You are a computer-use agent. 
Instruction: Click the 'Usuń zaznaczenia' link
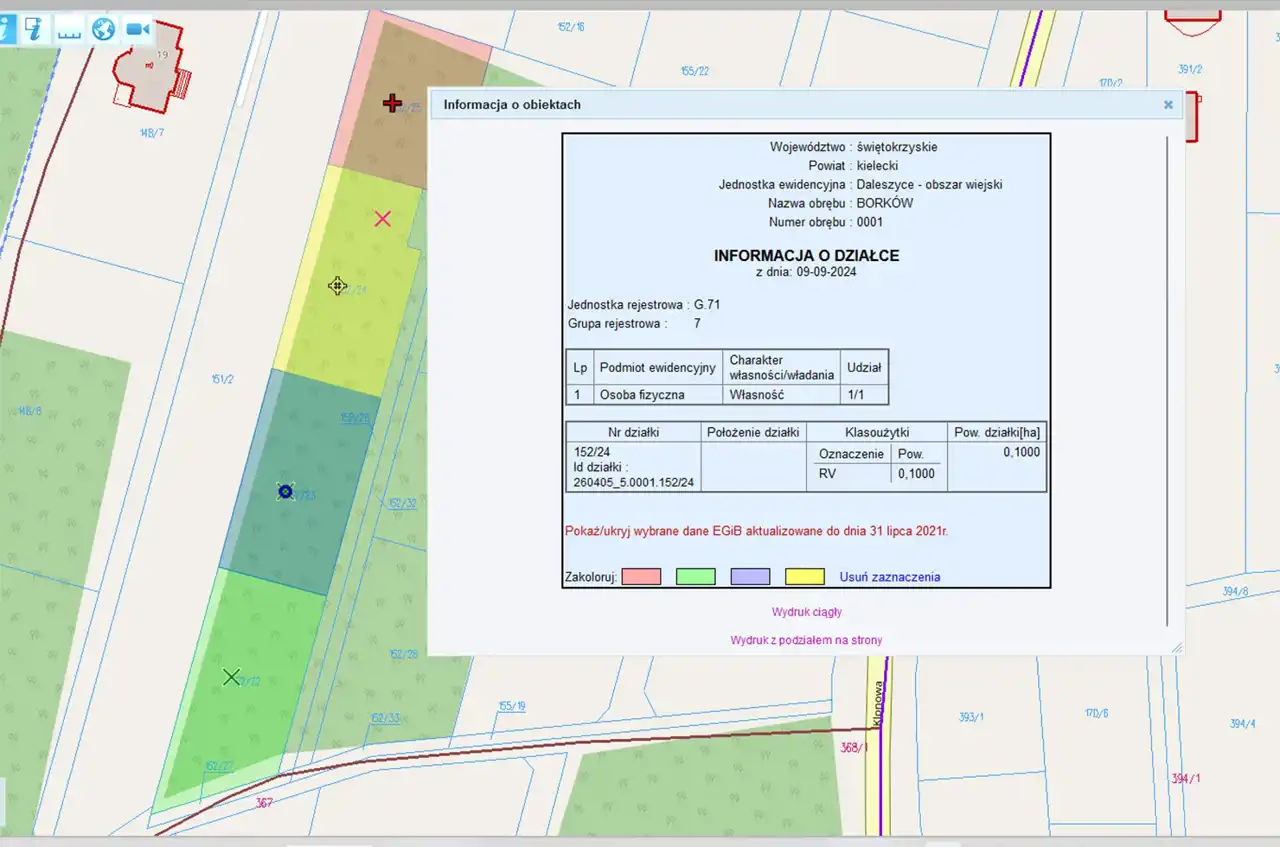coord(889,577)
